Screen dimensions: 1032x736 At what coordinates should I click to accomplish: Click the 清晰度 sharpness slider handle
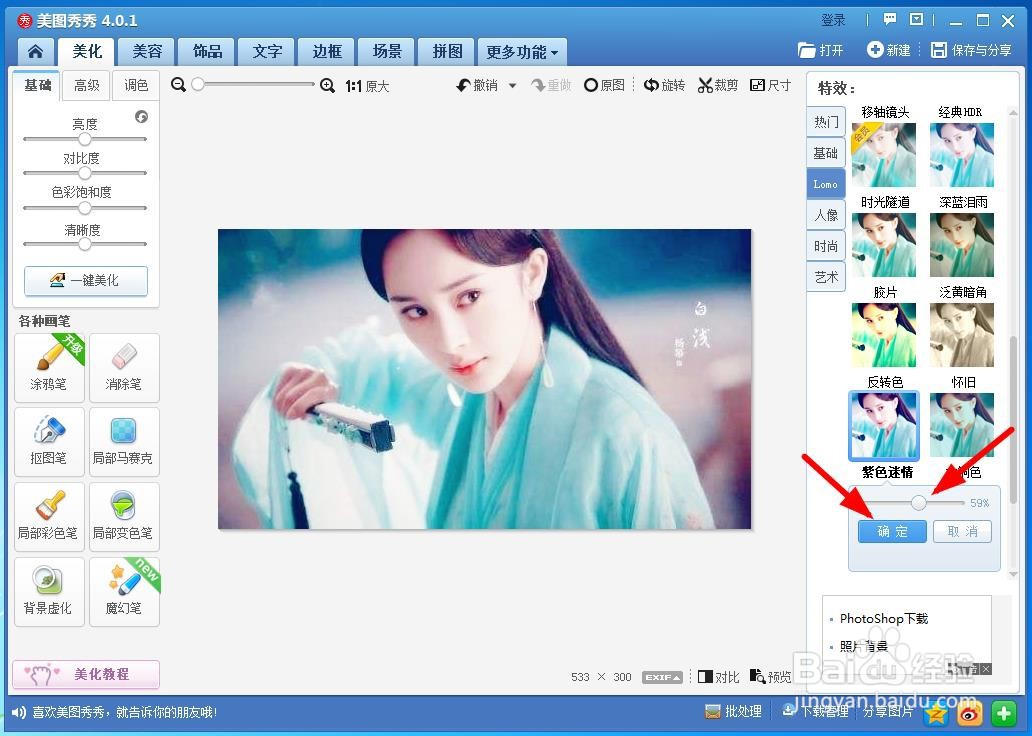pyautogui.click(x=84, y=244)
